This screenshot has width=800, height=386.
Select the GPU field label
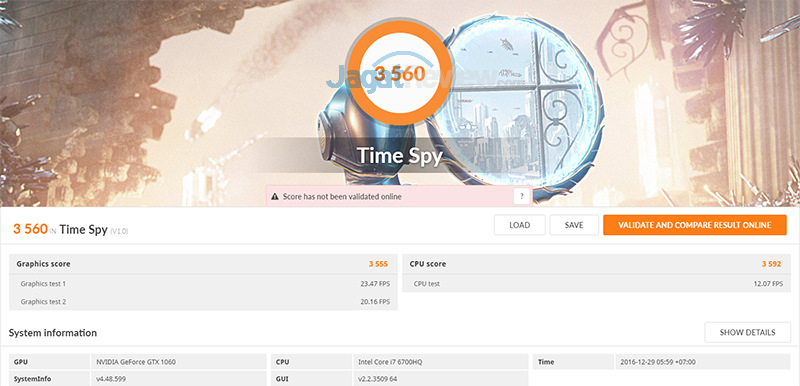(20, 362)
